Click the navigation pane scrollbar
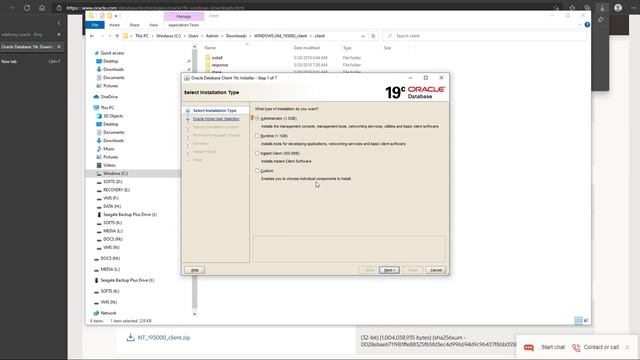Screen dimensions: 640x360 (194, 180)
